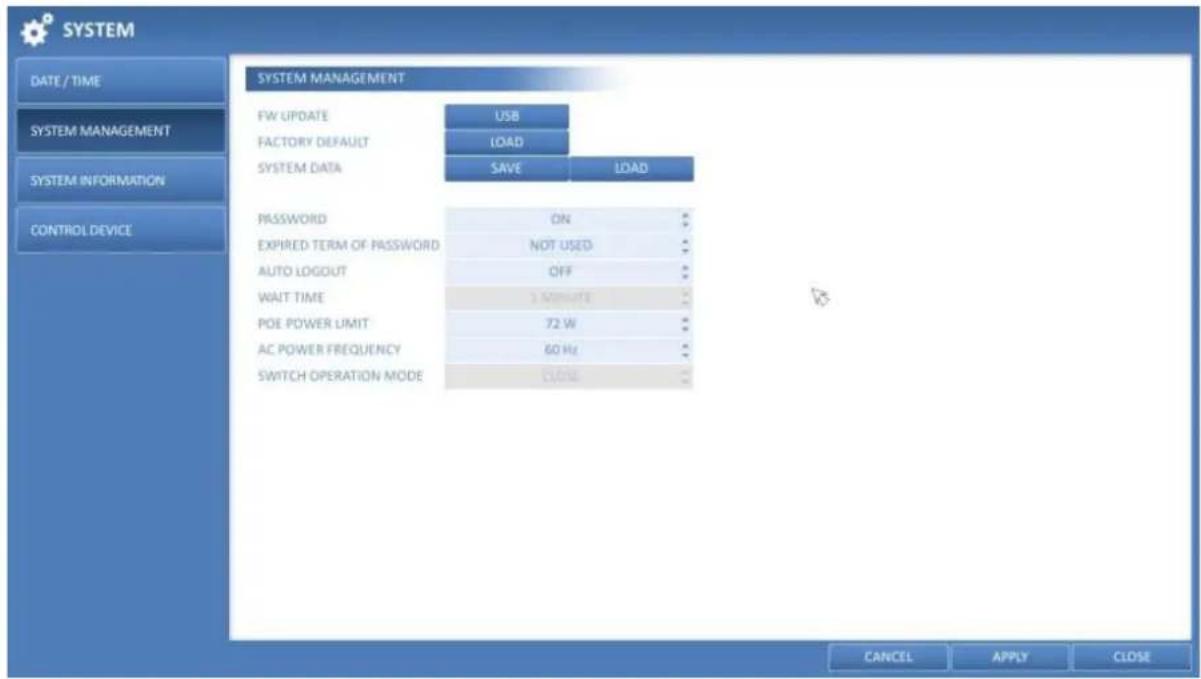
Task: Click USB button for FW UPDATE
Action: tap(506, 117)
